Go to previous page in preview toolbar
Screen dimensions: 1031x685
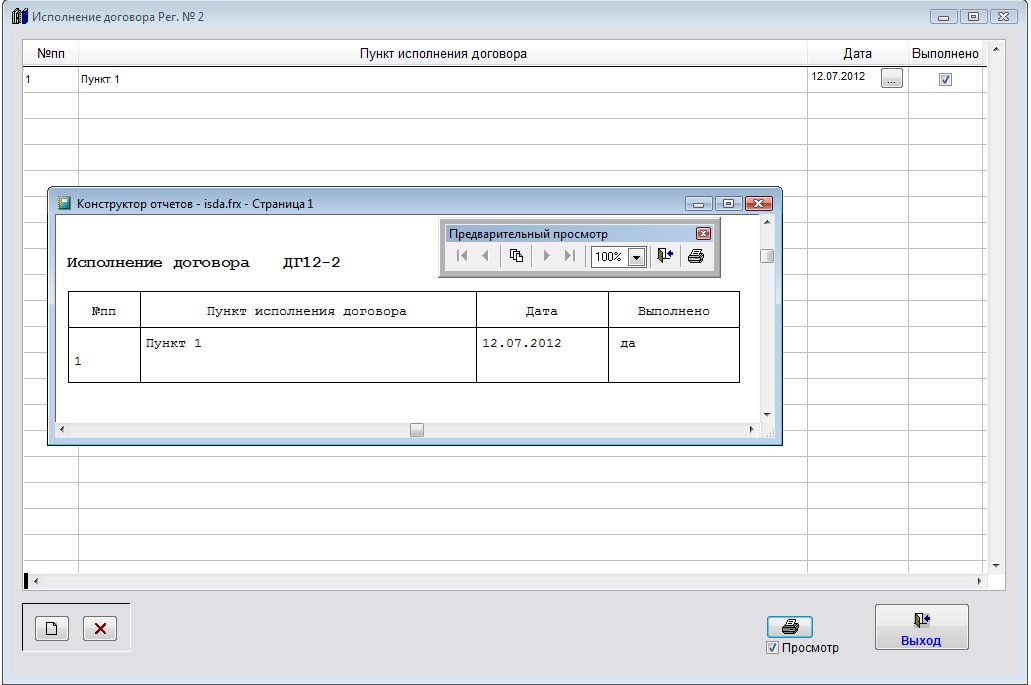point(485,256)
